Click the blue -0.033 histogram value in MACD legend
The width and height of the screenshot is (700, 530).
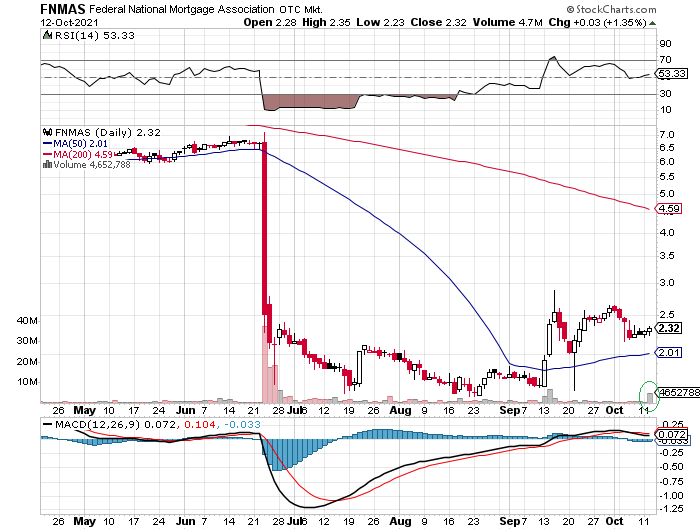(242, 424)
